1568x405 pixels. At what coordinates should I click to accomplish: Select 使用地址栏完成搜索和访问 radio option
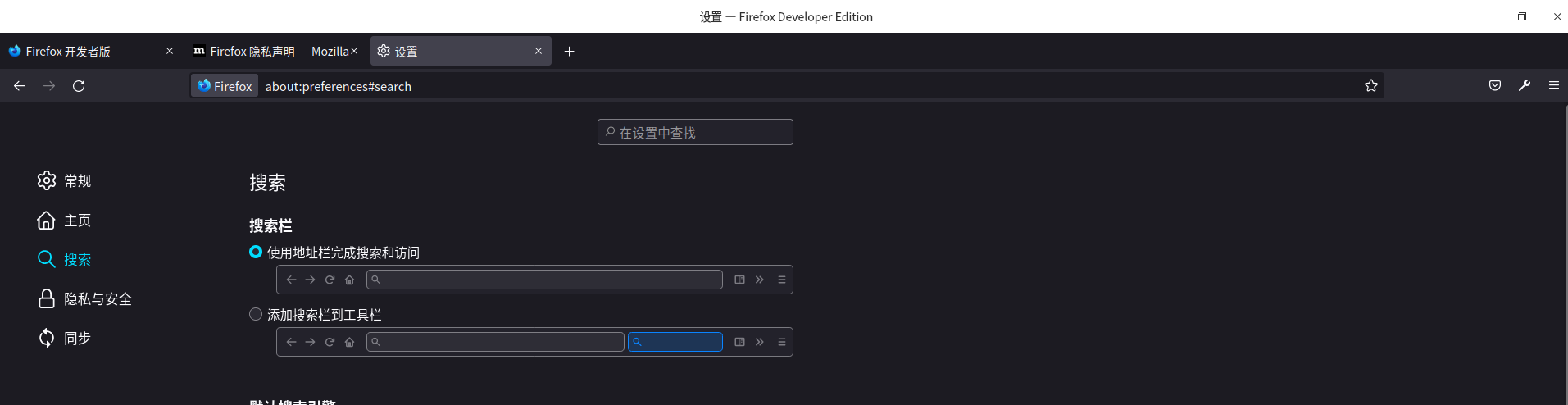click(256, 252)
